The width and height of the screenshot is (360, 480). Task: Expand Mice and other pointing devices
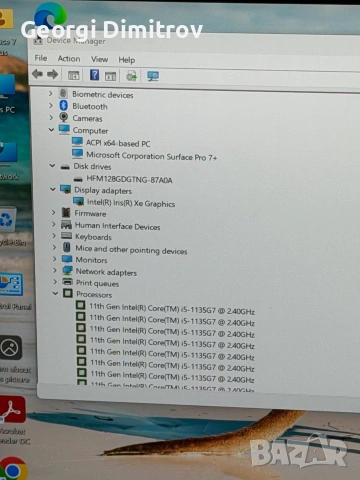pos(54,247)
